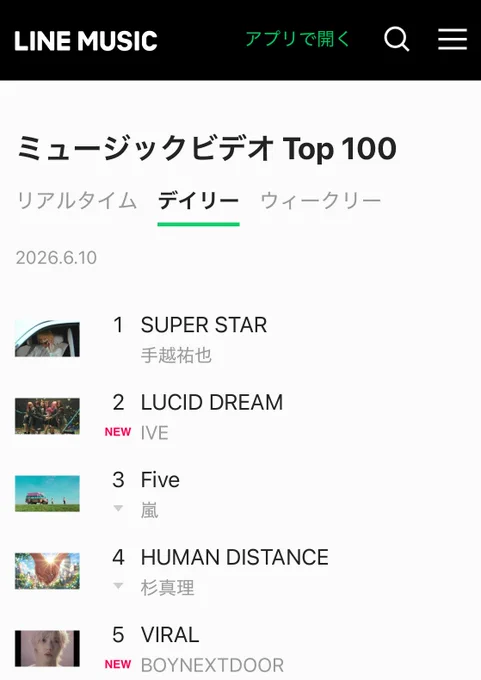Viewport: 481px width, 680px height.
Task: Switch to the リアルタイム tab
Action: tap(77, 201)
